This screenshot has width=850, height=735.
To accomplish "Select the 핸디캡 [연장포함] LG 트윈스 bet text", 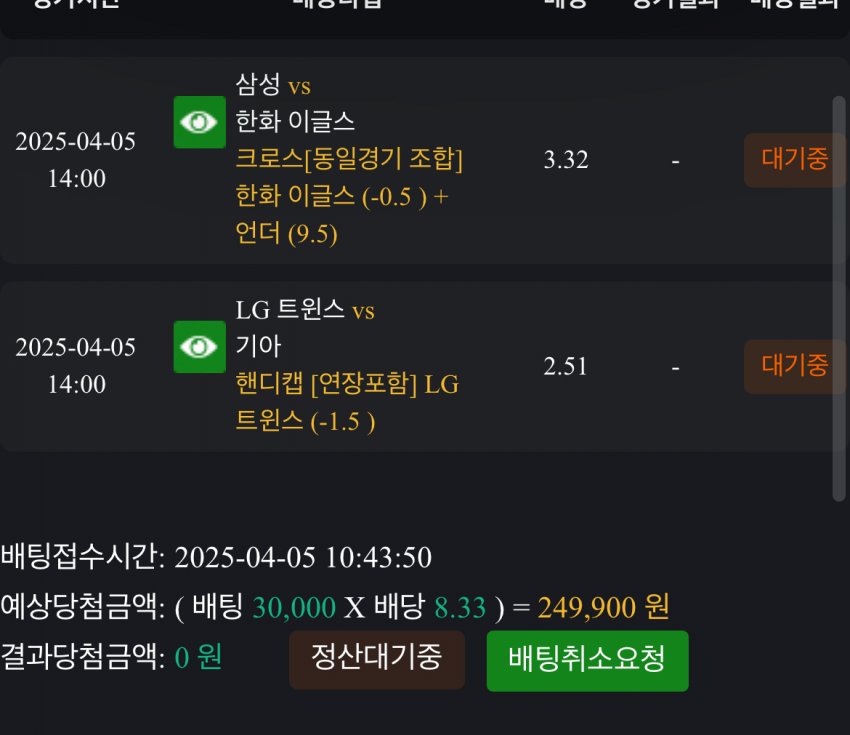I will point(346,402).
